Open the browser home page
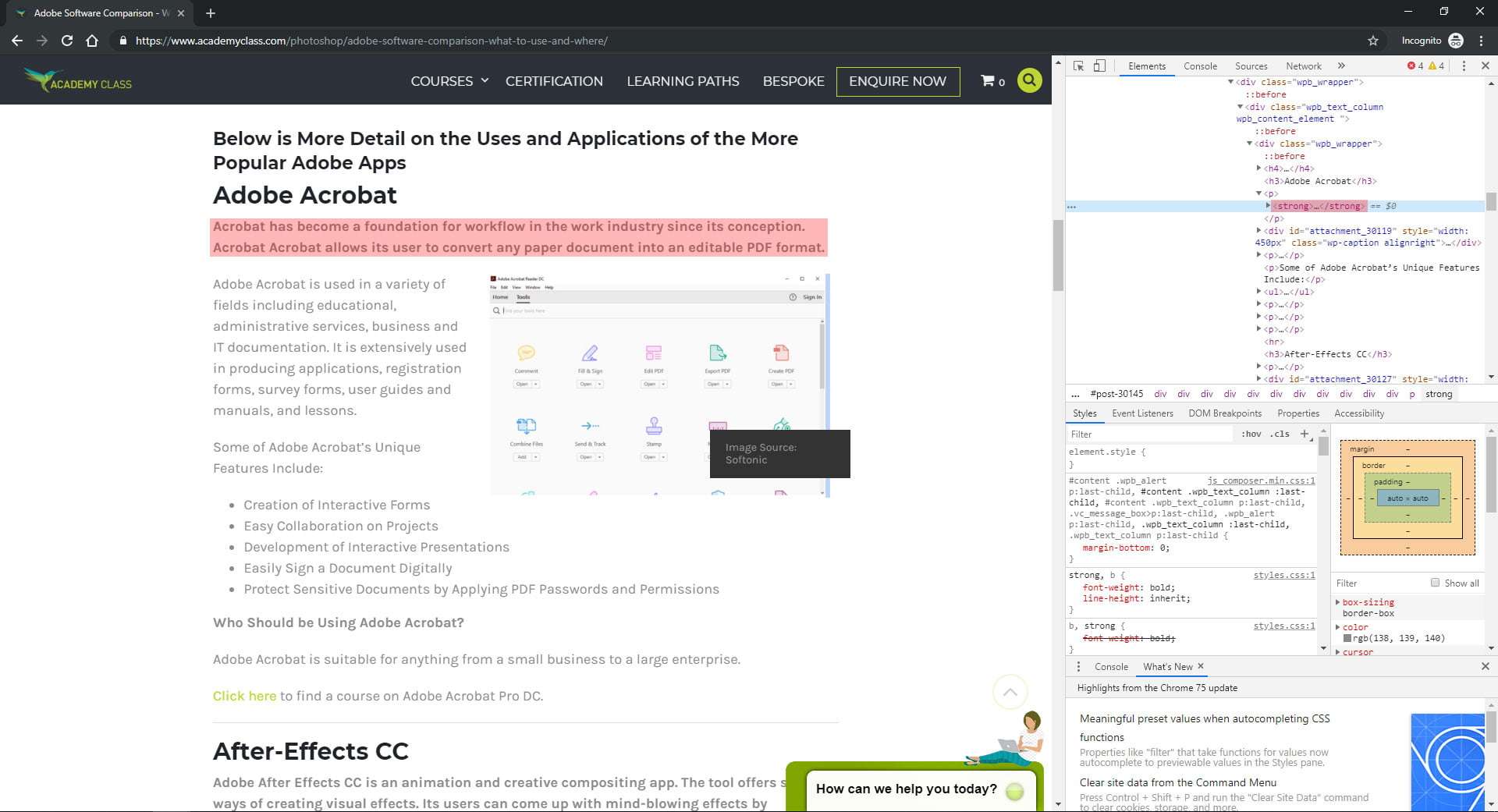 [92, 41]
